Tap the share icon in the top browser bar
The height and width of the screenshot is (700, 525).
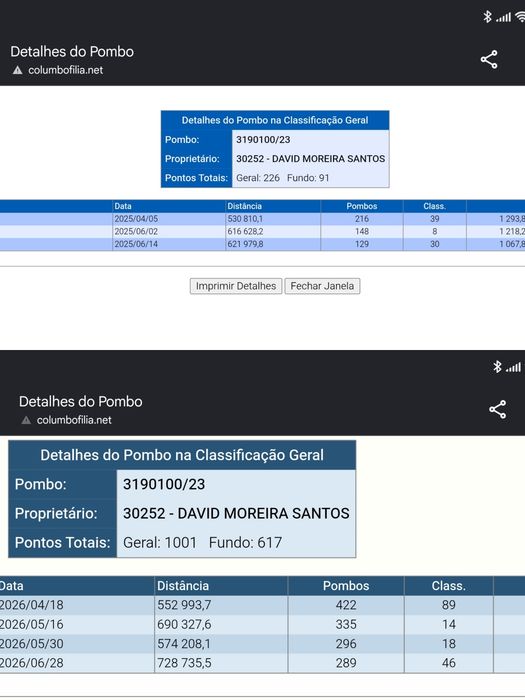[x=489, y=59]
